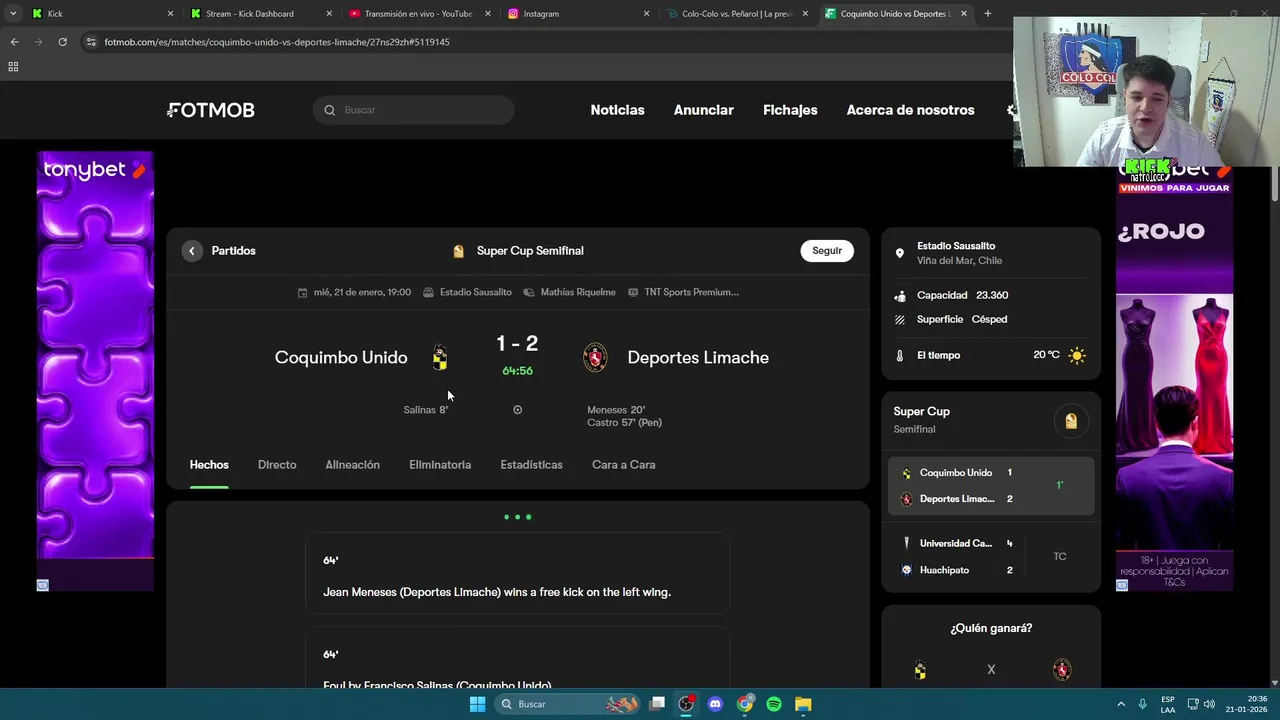Vote X for a draw
This screenshot has height=720, width=1280.
click(991, 670)
